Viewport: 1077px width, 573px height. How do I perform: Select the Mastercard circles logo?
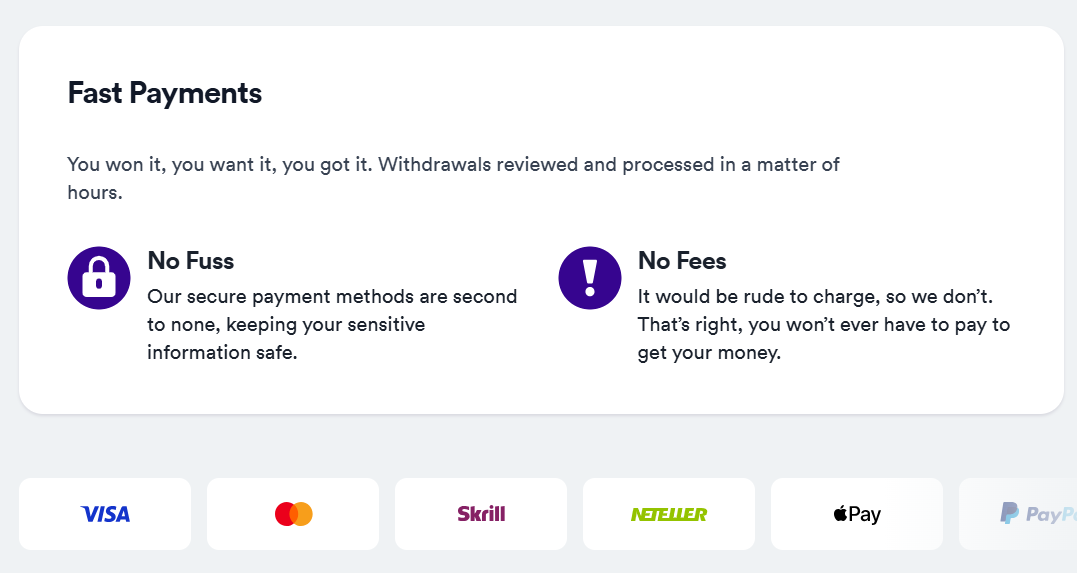293,514
